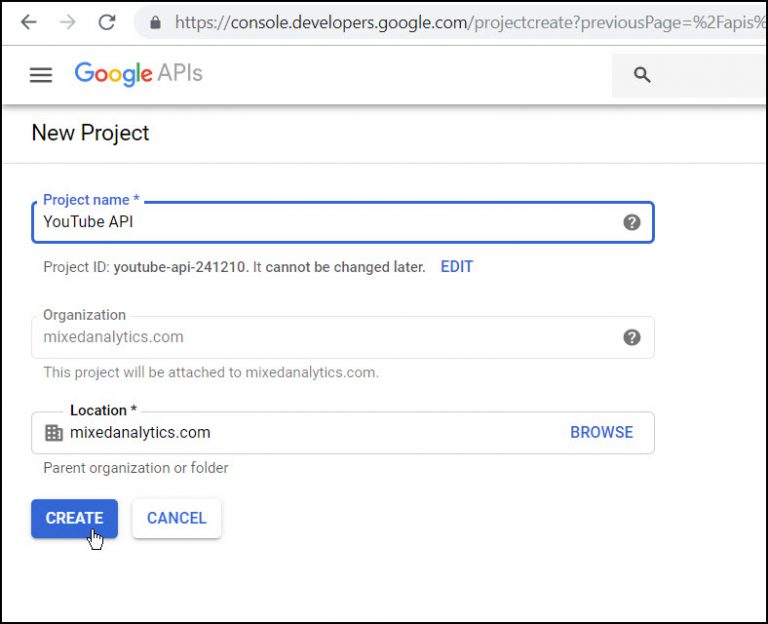Open Google APIs logo home
Image resolution: width=768 pixels, height=624 pixels.
[139, 74]
